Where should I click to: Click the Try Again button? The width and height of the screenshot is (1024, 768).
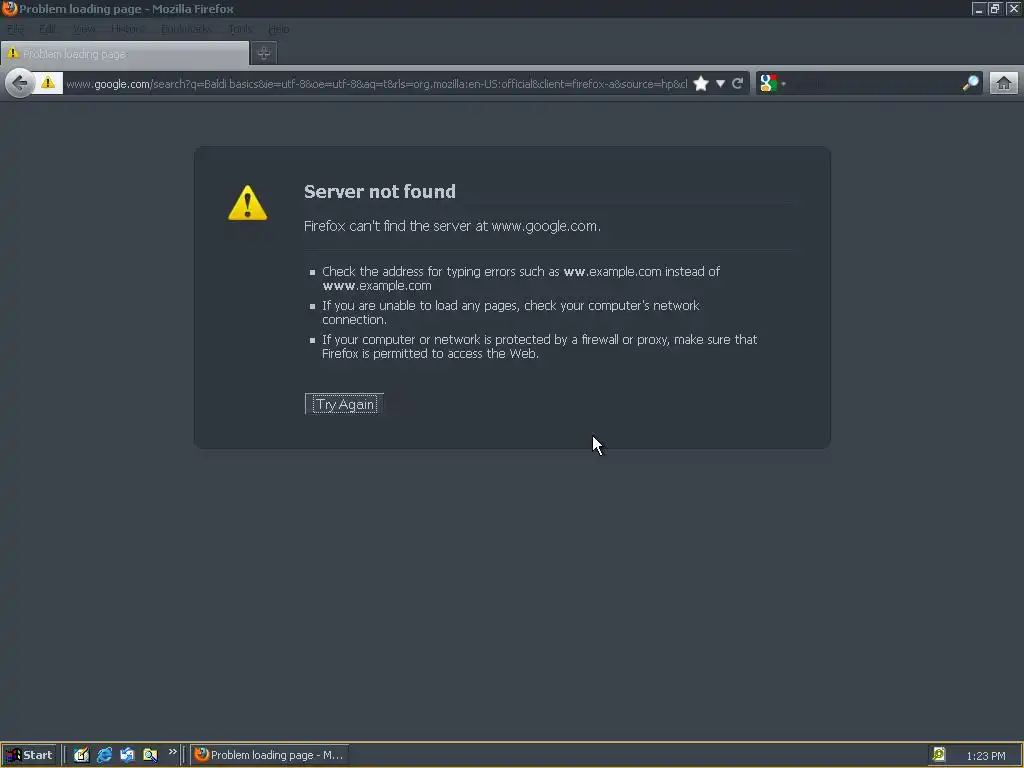click(344, 404)
